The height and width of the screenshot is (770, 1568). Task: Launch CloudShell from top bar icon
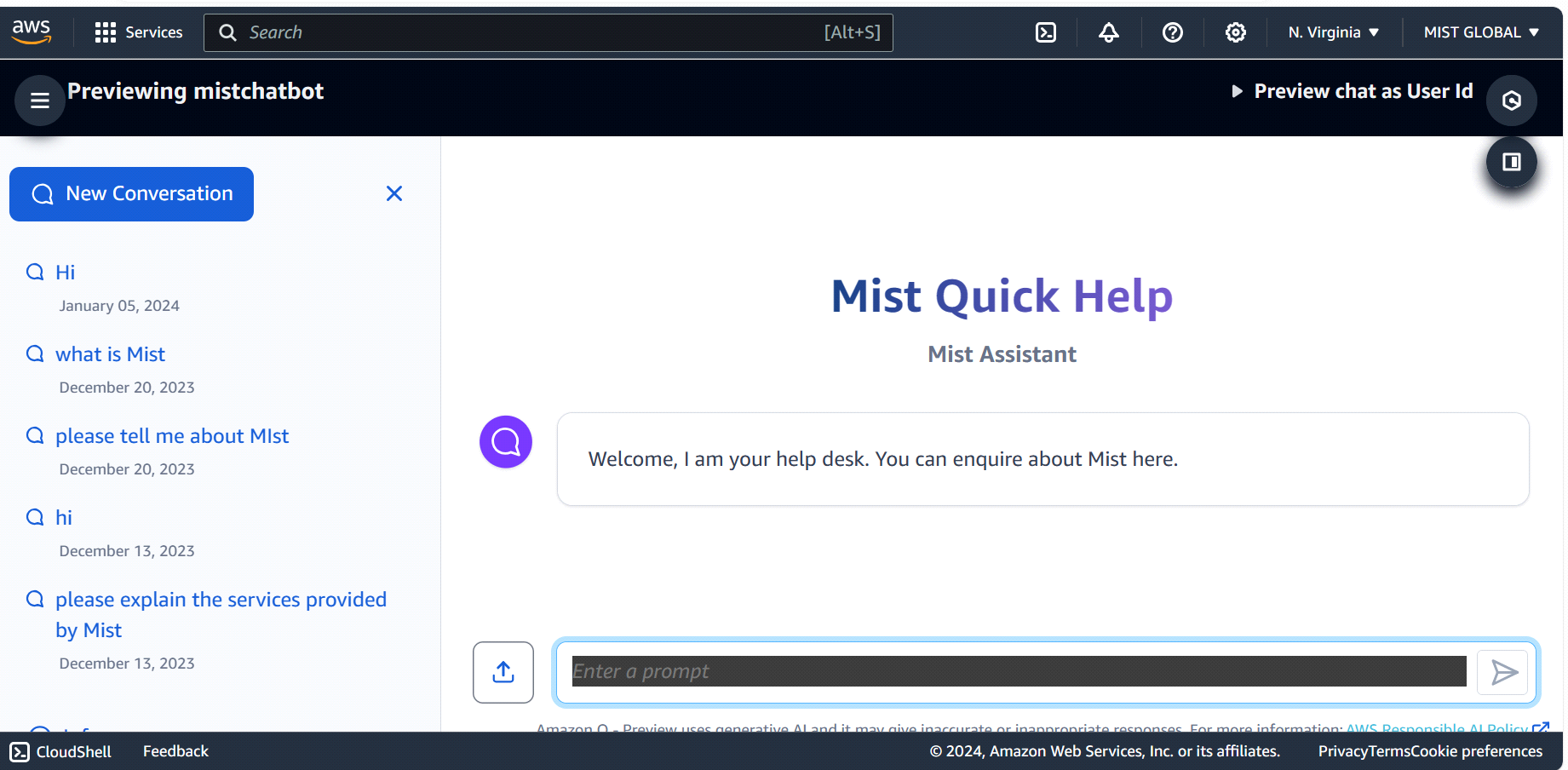pyautogui.click(x=1046, y=32)
